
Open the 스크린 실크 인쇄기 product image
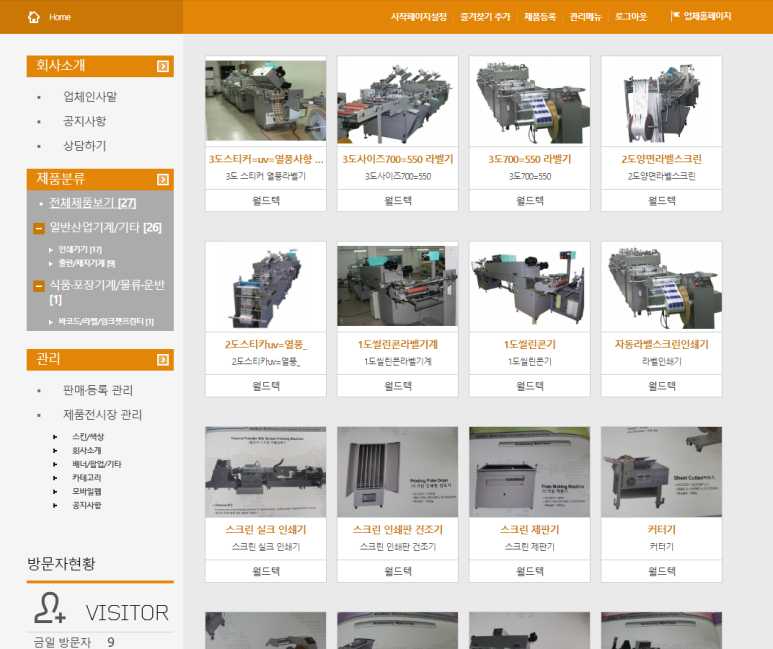266,472
